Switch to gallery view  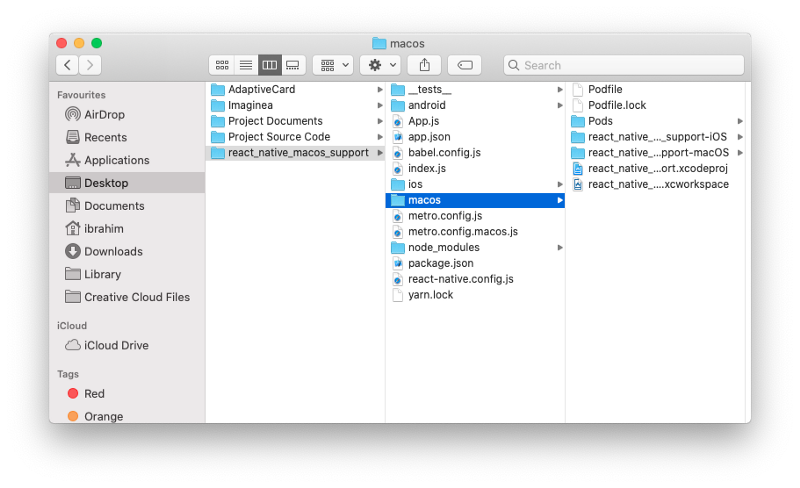pos(293,65)
